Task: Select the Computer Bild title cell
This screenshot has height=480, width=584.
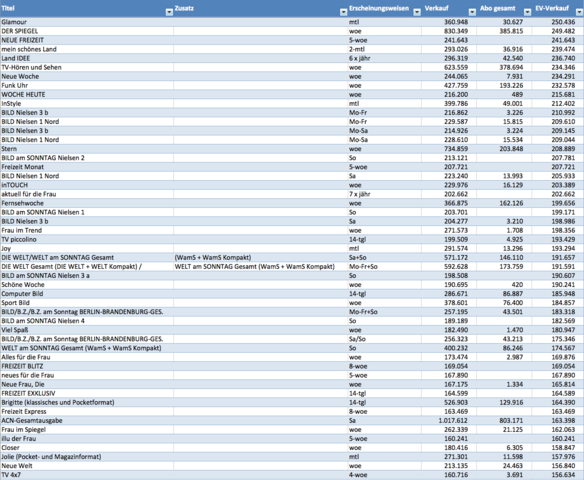Action: click(87, 294)
